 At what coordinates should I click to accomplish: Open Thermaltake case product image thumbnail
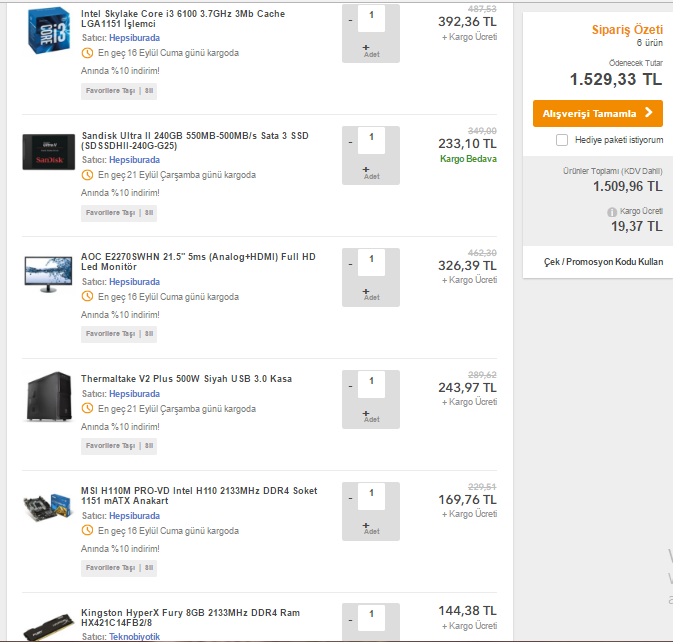pyautogui.click(x=49, y=396)
